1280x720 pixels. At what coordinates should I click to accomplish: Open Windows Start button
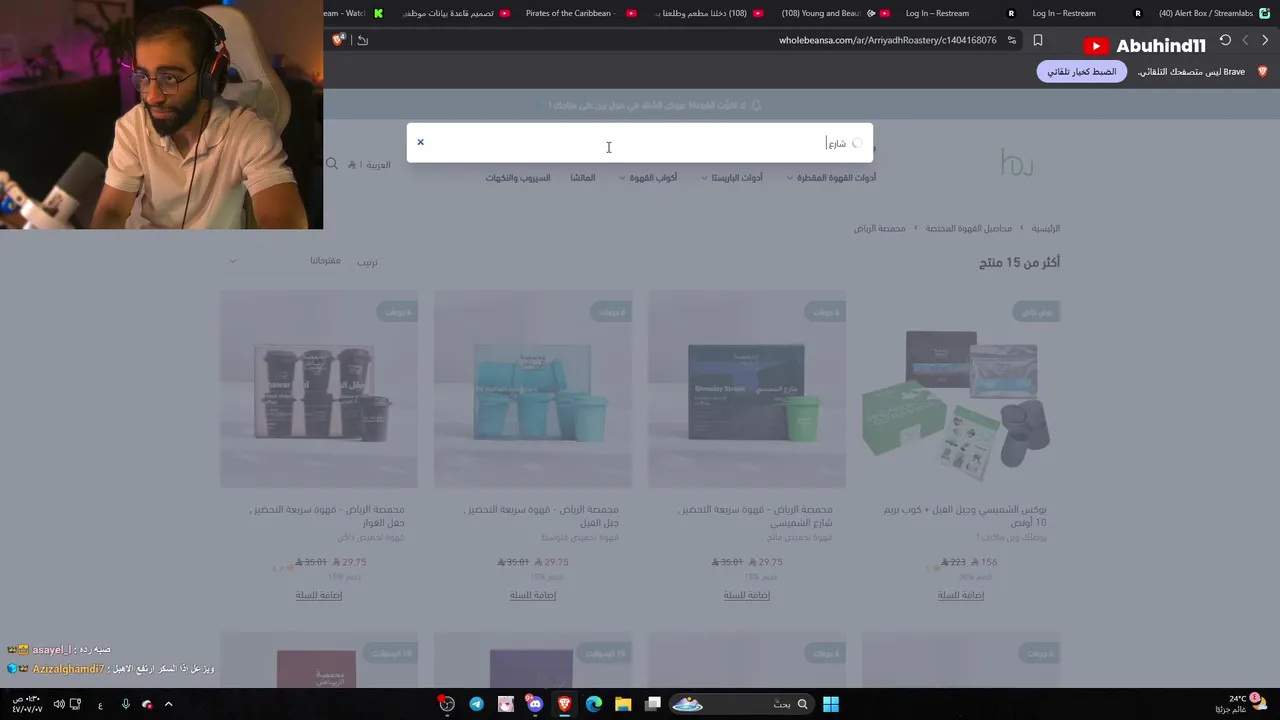[x=831, y=704]
